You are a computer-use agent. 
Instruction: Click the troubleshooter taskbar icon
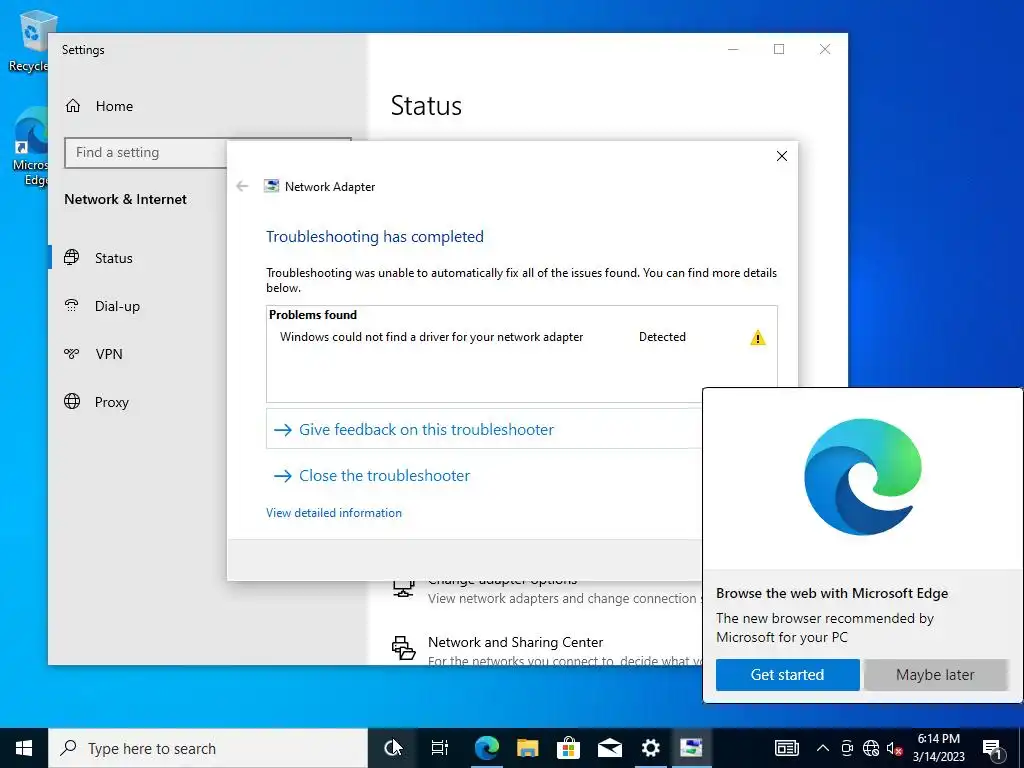pos(692,748)
